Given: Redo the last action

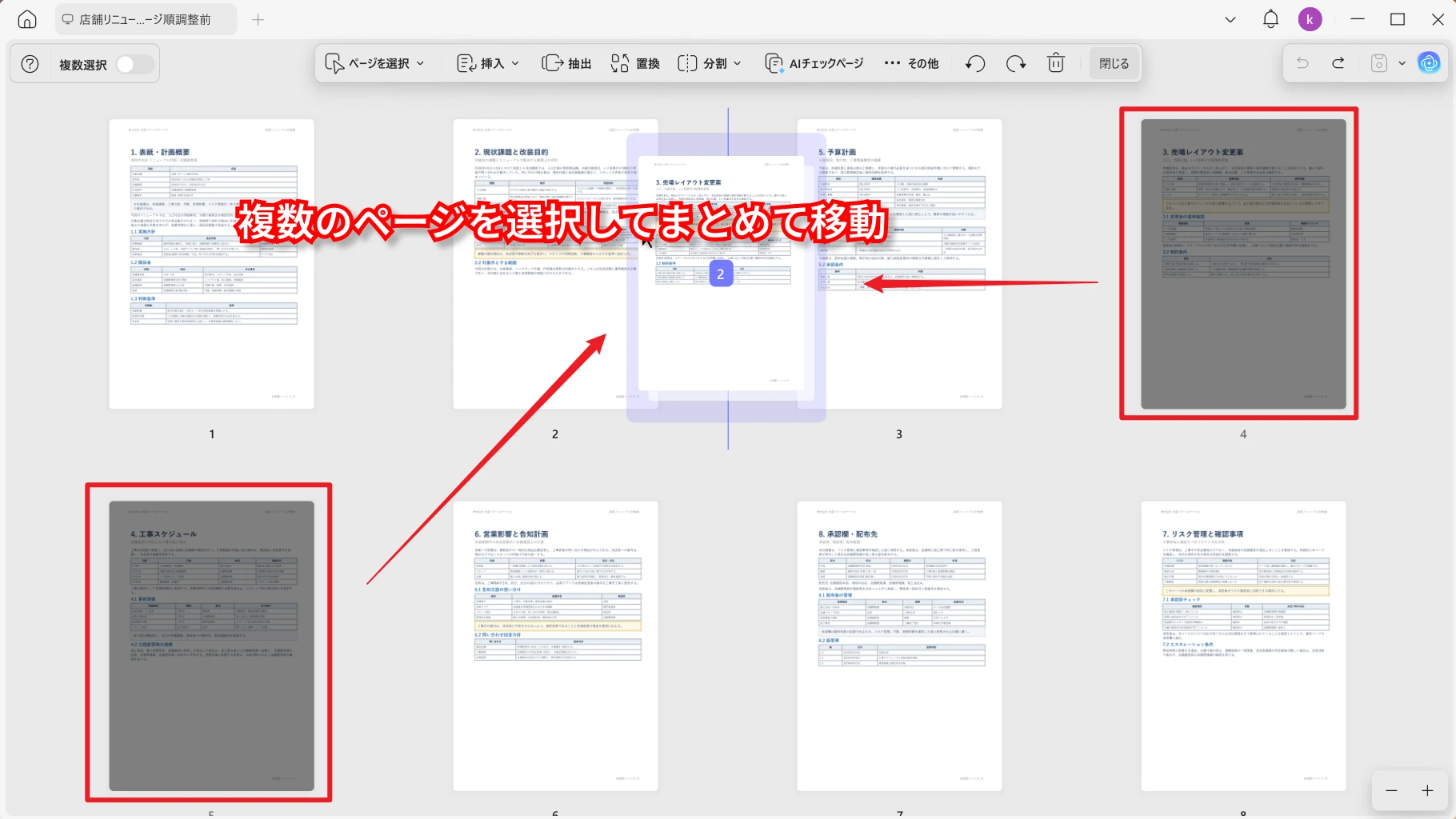Looking at the screenshot, I should (1338, 62).
